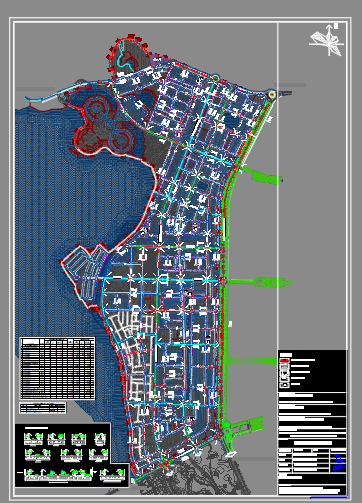Click the curved blue jetty road in the northwest

(x=67, y=91)
